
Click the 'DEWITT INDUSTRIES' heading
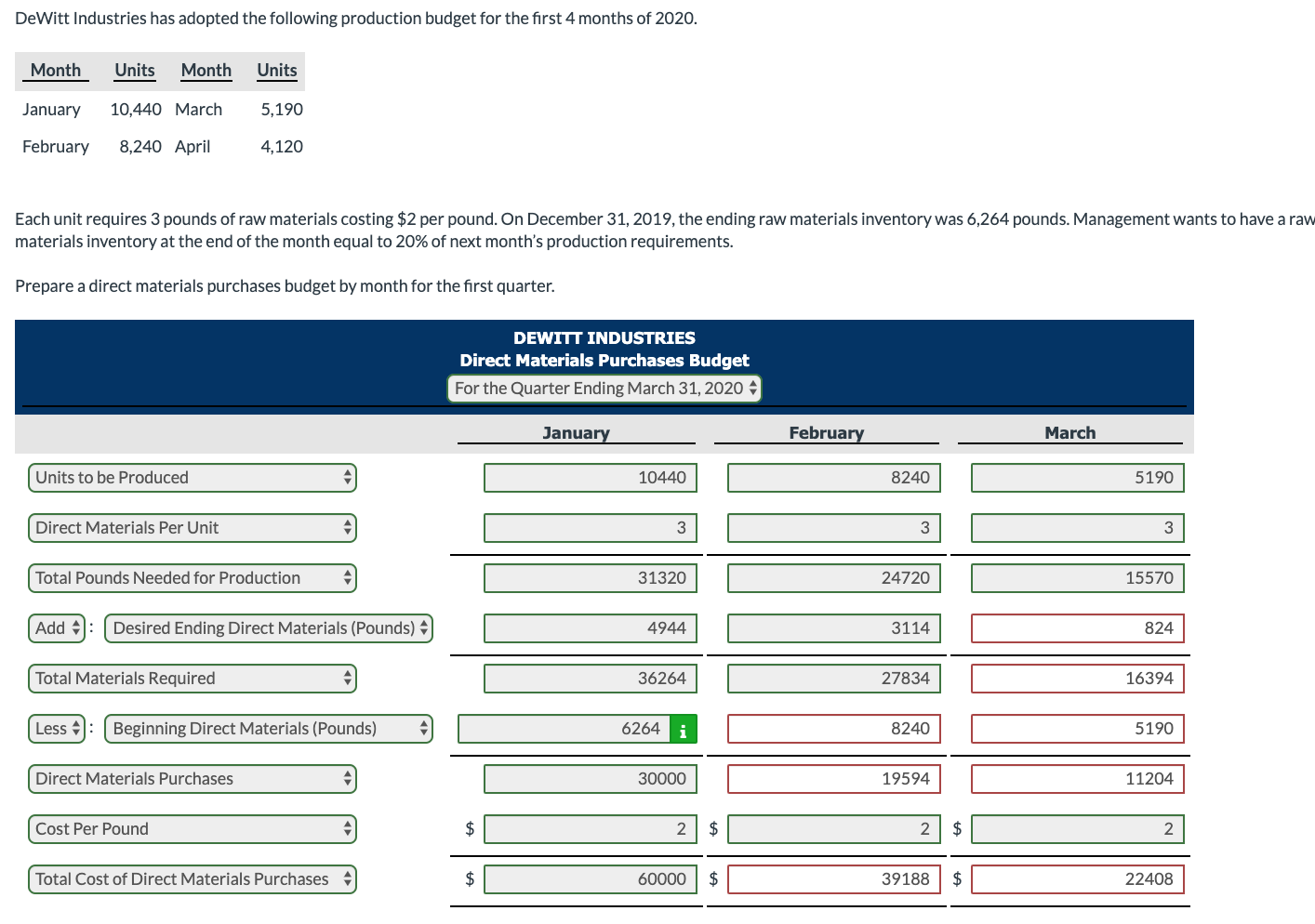[x=604, y=338]
